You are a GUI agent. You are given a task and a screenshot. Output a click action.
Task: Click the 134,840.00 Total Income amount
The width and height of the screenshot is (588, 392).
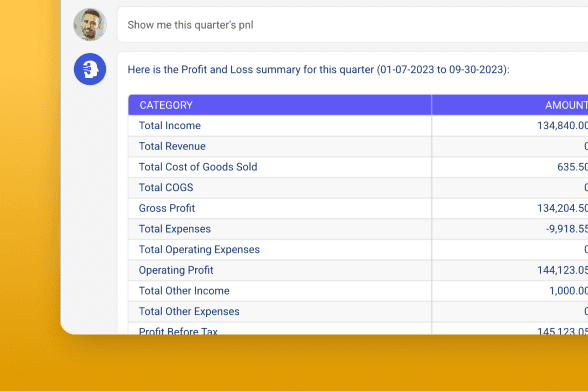(x=562, y=126)
